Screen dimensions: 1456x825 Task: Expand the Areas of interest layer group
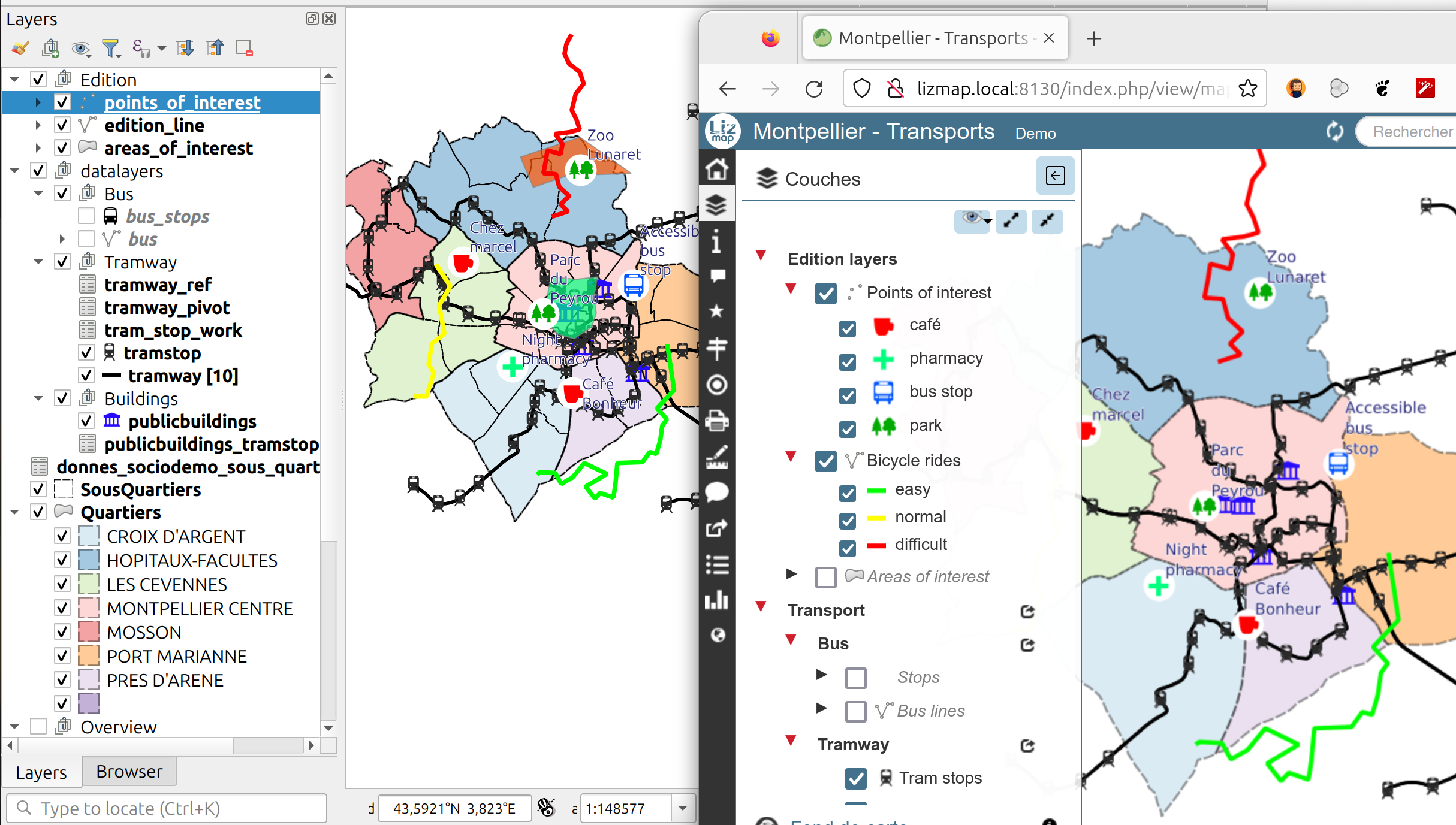[x=792, y=575]
